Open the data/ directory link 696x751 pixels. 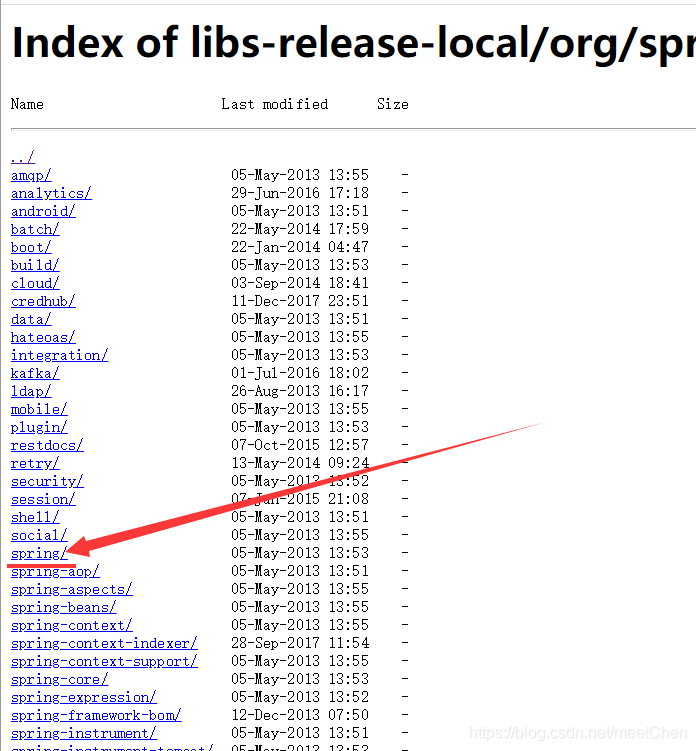[31, 319]
